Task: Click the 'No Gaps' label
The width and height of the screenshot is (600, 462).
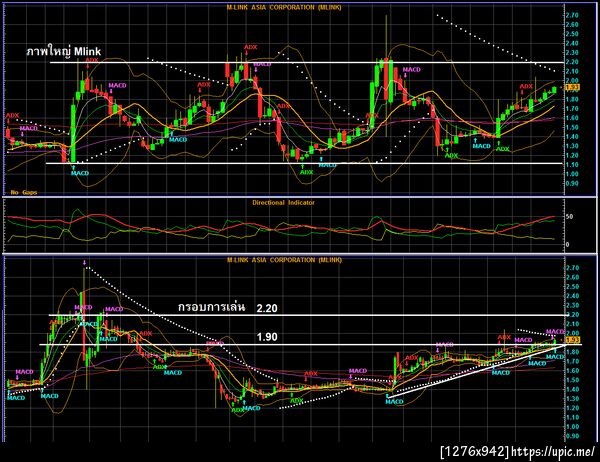Action: [x=24, y=192]
